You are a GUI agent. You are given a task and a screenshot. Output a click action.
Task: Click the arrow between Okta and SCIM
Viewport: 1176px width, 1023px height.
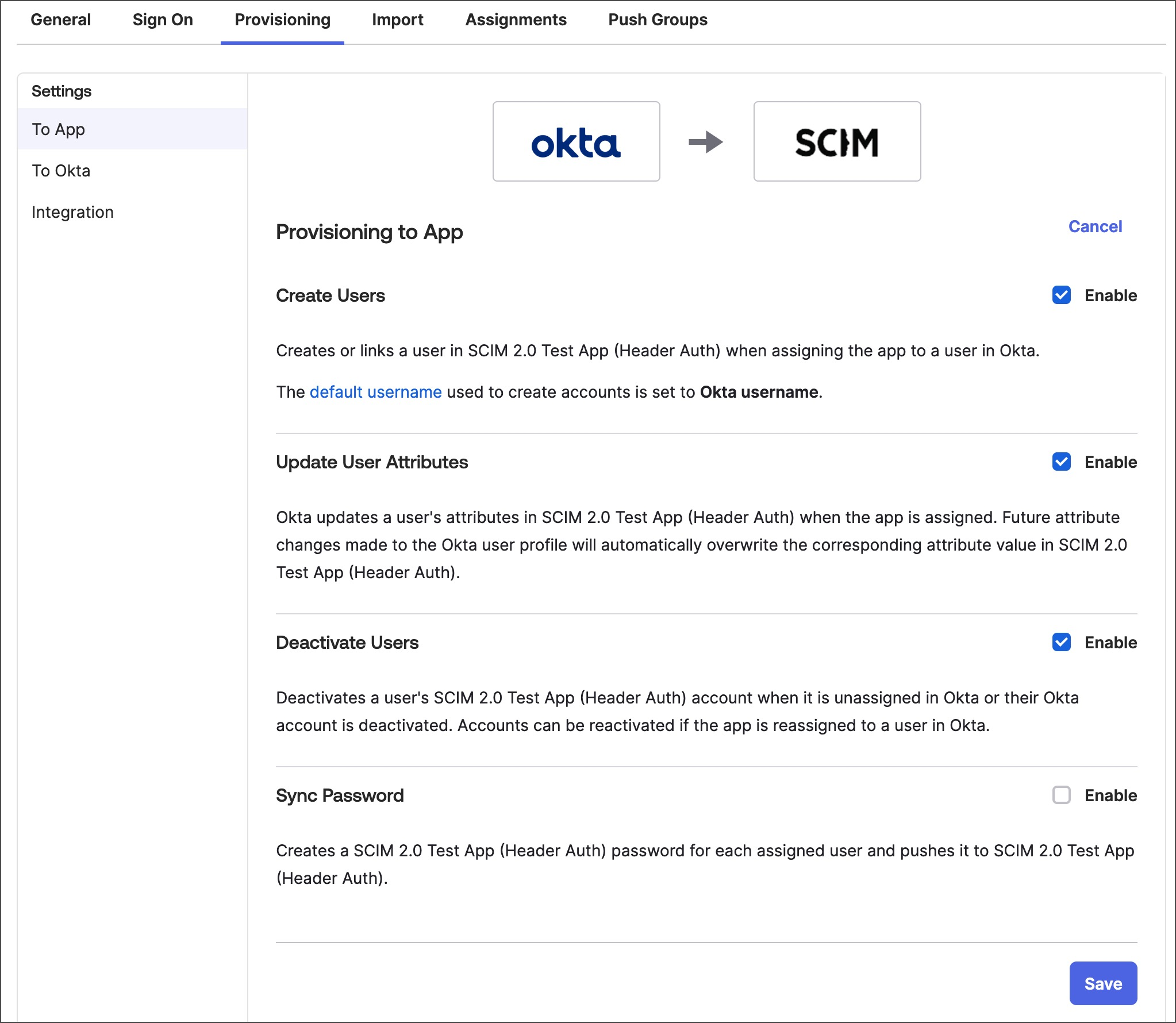[x=706, y=142]
